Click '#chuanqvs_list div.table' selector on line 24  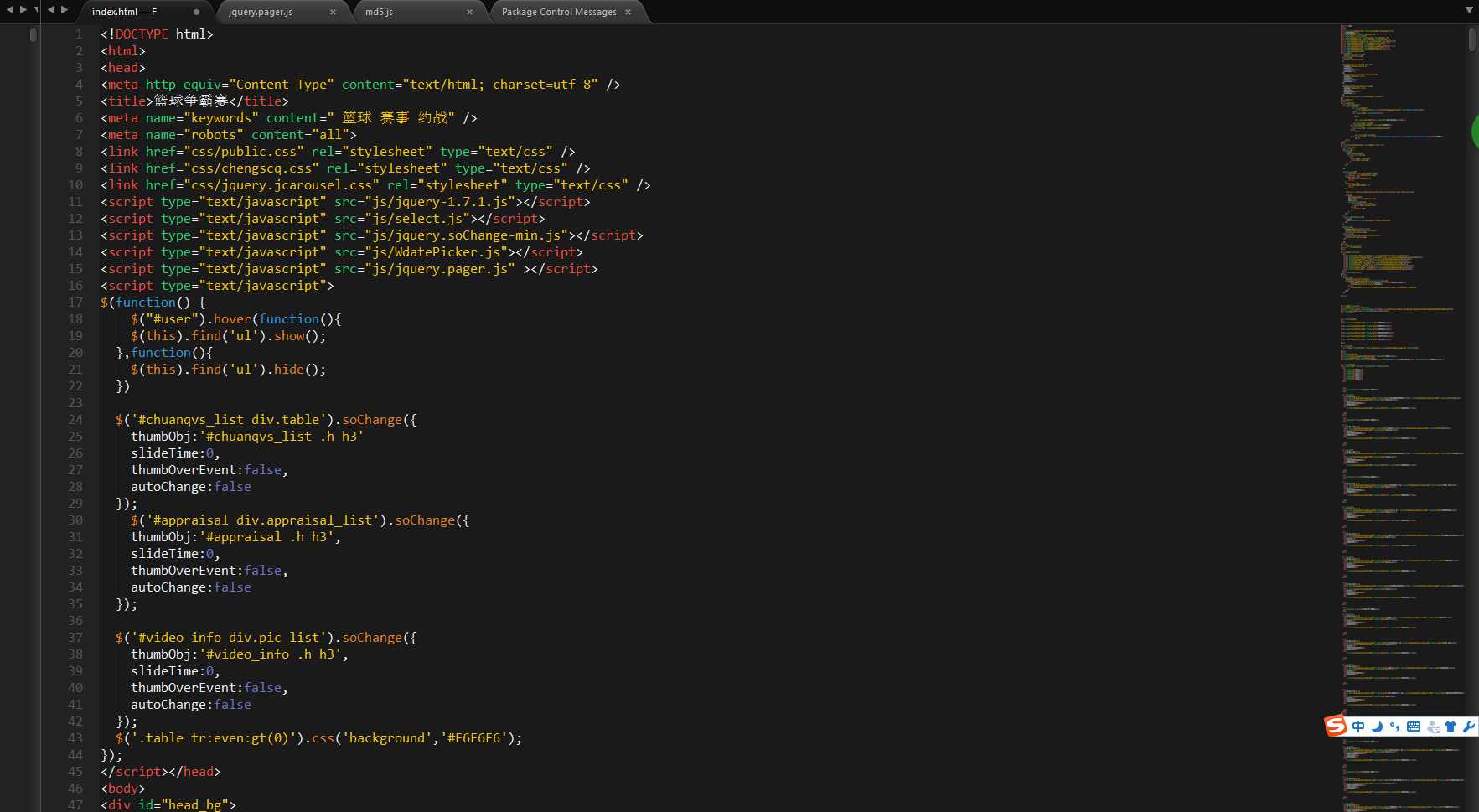click(229, 420)
